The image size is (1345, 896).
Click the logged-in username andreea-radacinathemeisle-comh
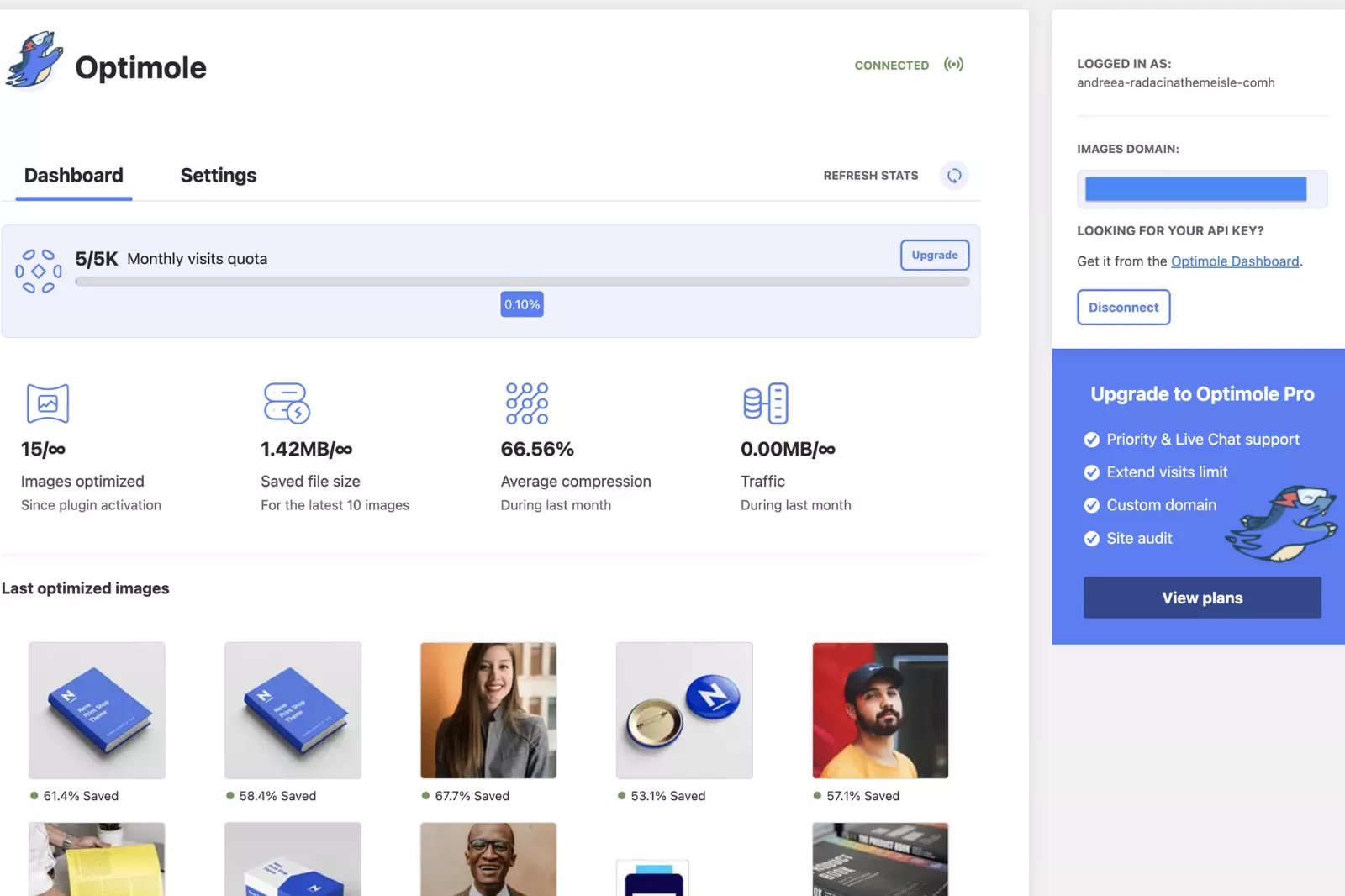click(x=1176, y=82)
